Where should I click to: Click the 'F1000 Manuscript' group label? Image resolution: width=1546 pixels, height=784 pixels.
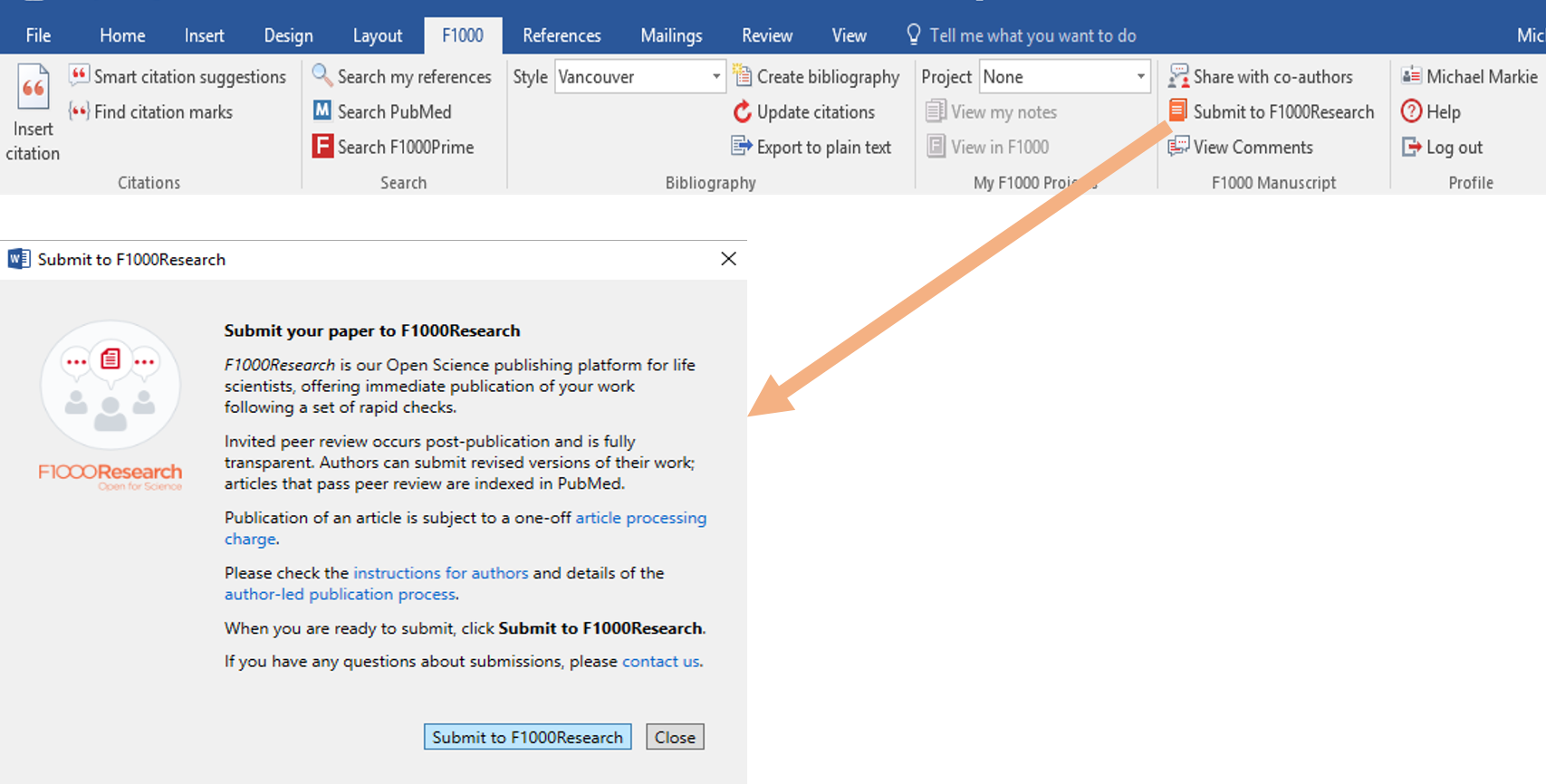[x=1273, y=183]
